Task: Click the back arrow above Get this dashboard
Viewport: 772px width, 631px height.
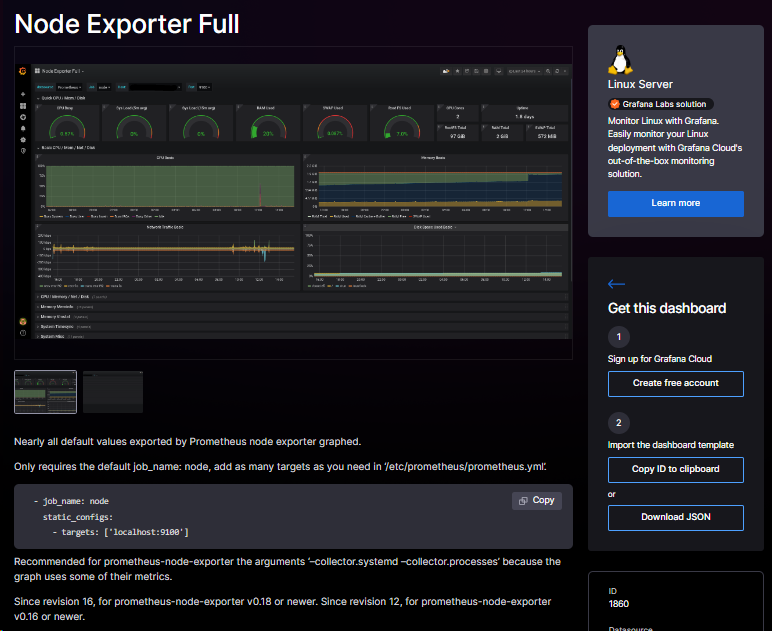Action: coord(616,284)
